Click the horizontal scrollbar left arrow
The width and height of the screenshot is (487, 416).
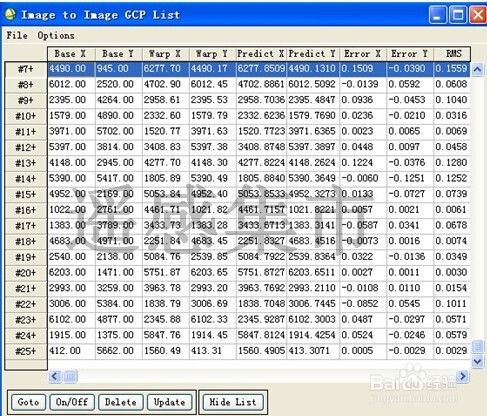[55, 376]
